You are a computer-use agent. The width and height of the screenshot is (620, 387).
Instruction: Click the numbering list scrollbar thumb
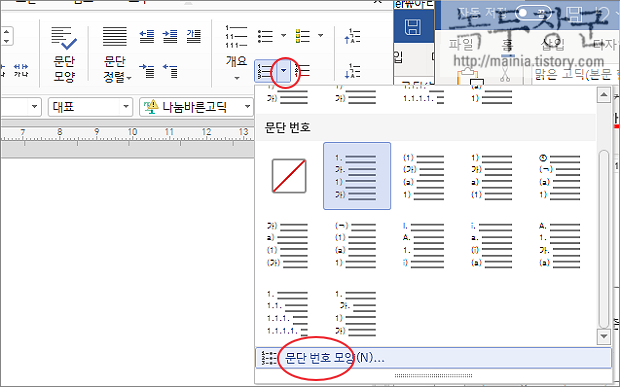pos(603,239)
